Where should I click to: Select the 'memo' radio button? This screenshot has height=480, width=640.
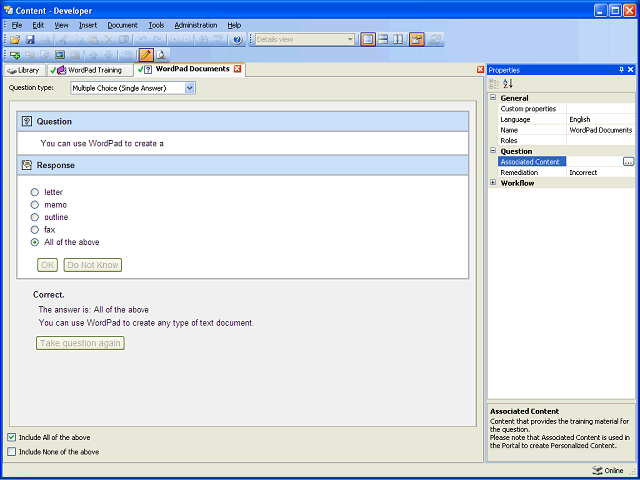35,204
